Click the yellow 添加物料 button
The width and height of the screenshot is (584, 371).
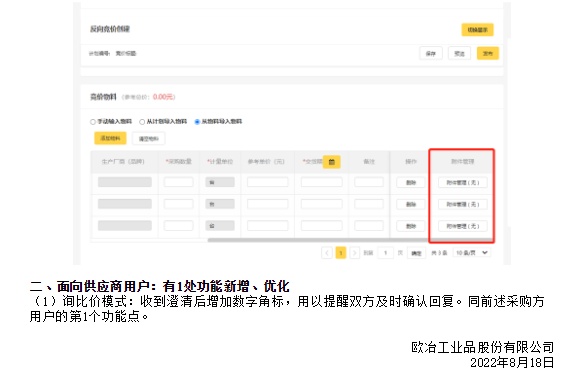point(110,138)
